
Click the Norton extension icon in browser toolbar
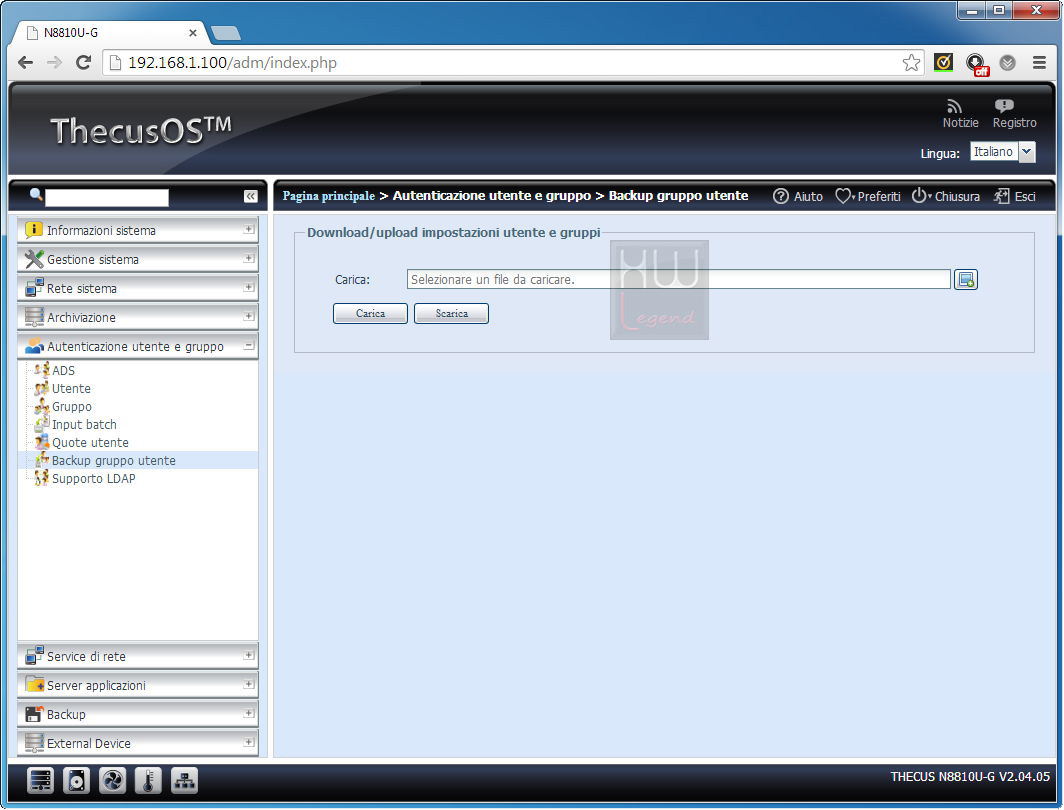point(943,62)
